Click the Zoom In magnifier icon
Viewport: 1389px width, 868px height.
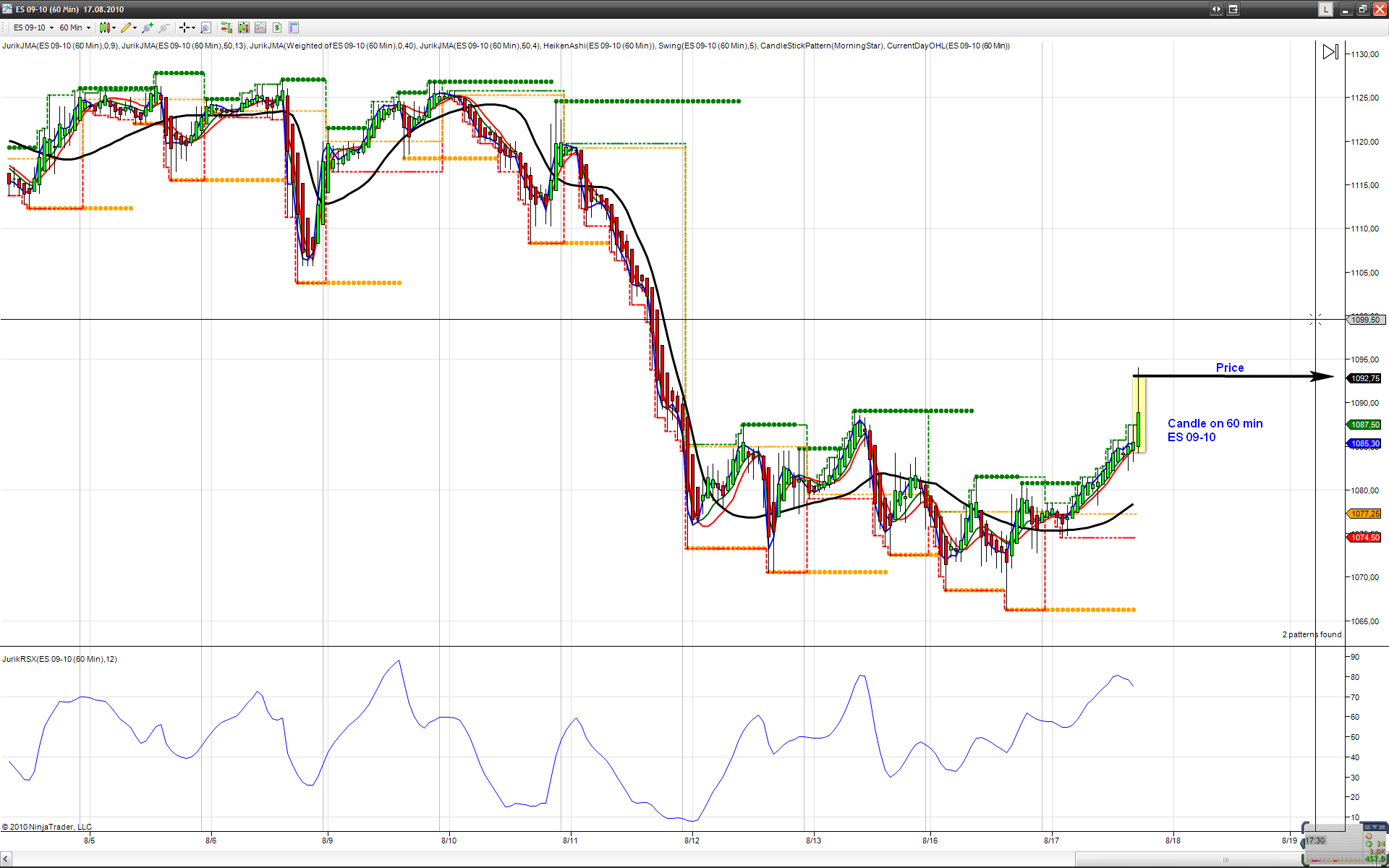point(148,27)
